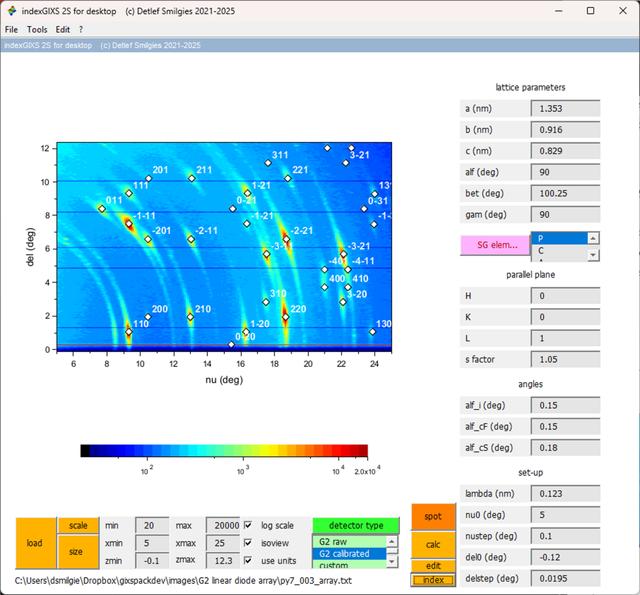The width and height of the screenshot is (640, 595).
Task: Click the diamond marker labeled 220
Action: pos(286,317)
